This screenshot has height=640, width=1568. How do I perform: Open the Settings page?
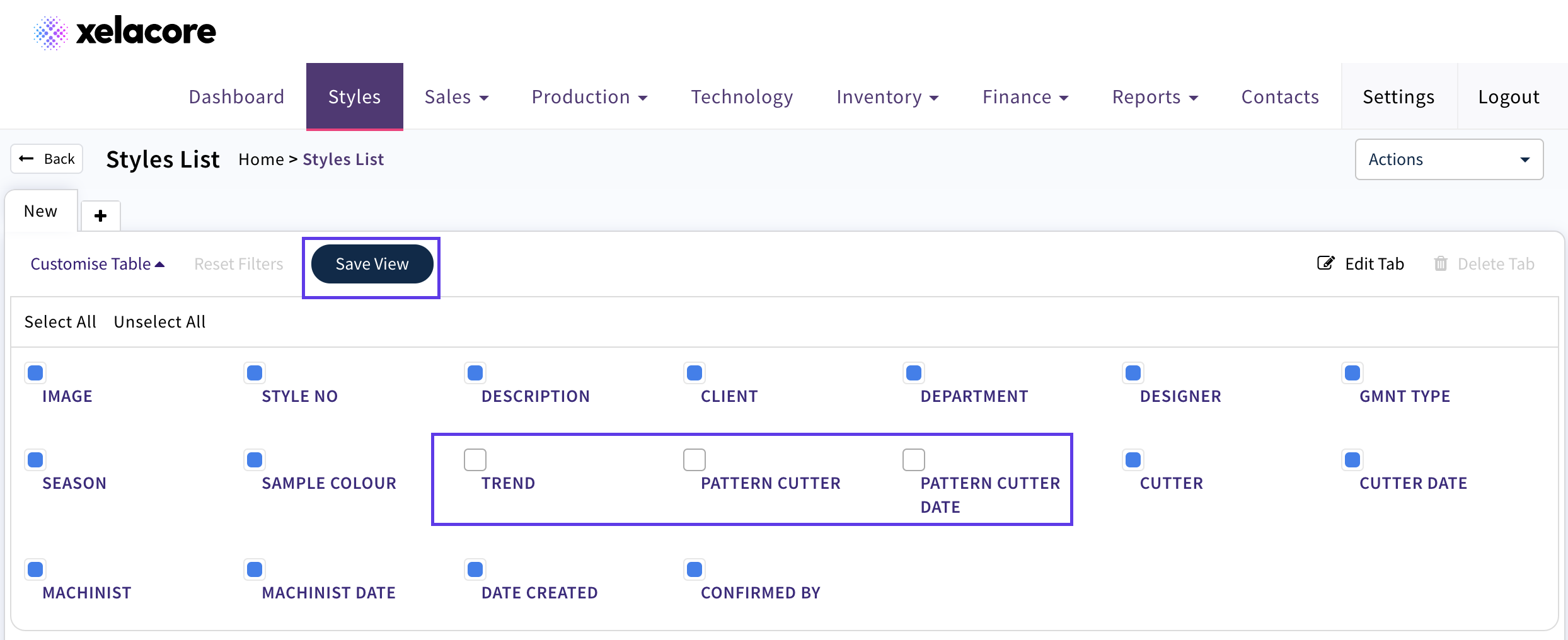[x=1398, y=97]
